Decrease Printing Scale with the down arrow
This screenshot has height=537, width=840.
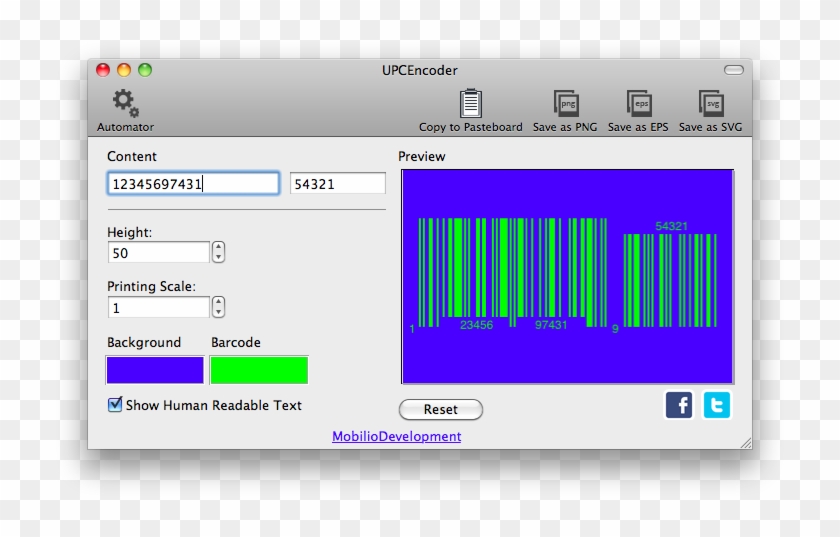pos(218,312)
